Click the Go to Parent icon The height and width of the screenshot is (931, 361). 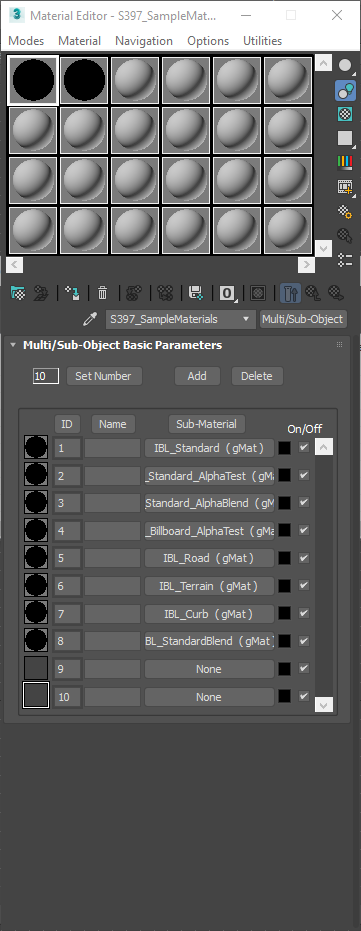point(313,292)
